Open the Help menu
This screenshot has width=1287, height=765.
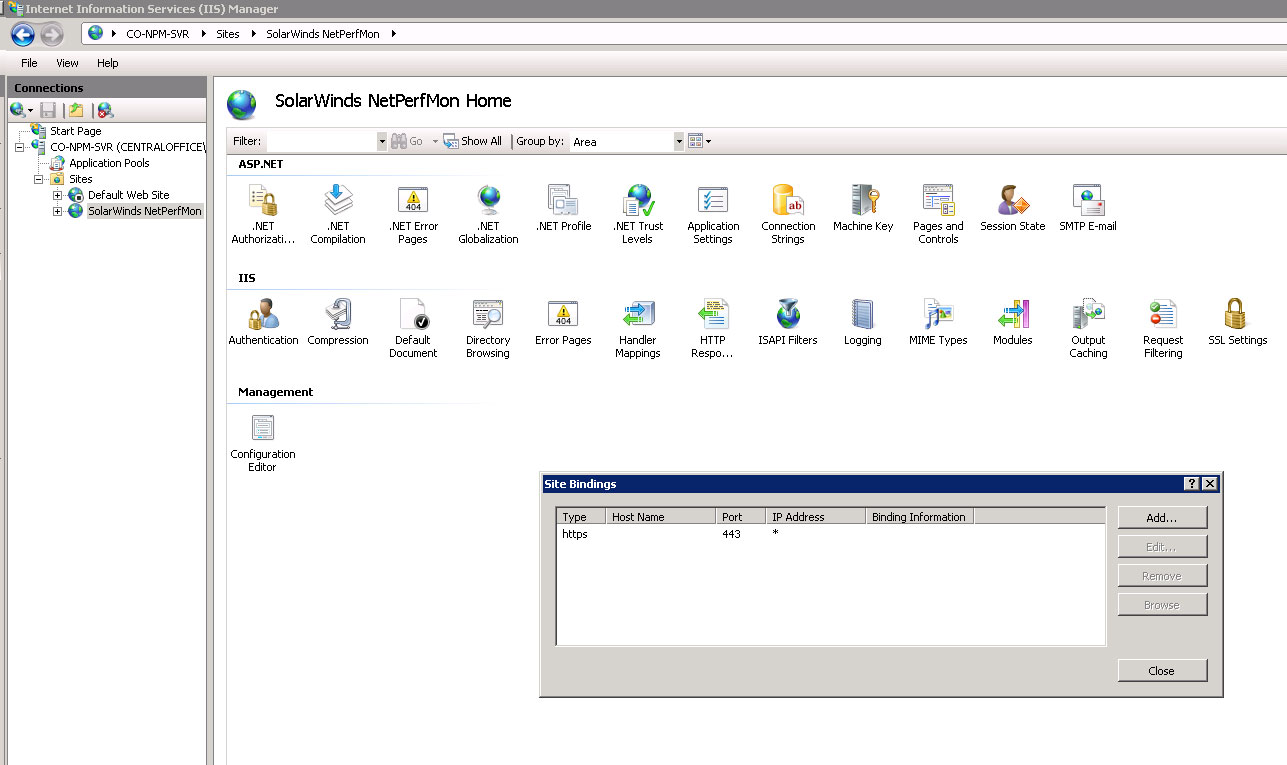tap(107, 63)
